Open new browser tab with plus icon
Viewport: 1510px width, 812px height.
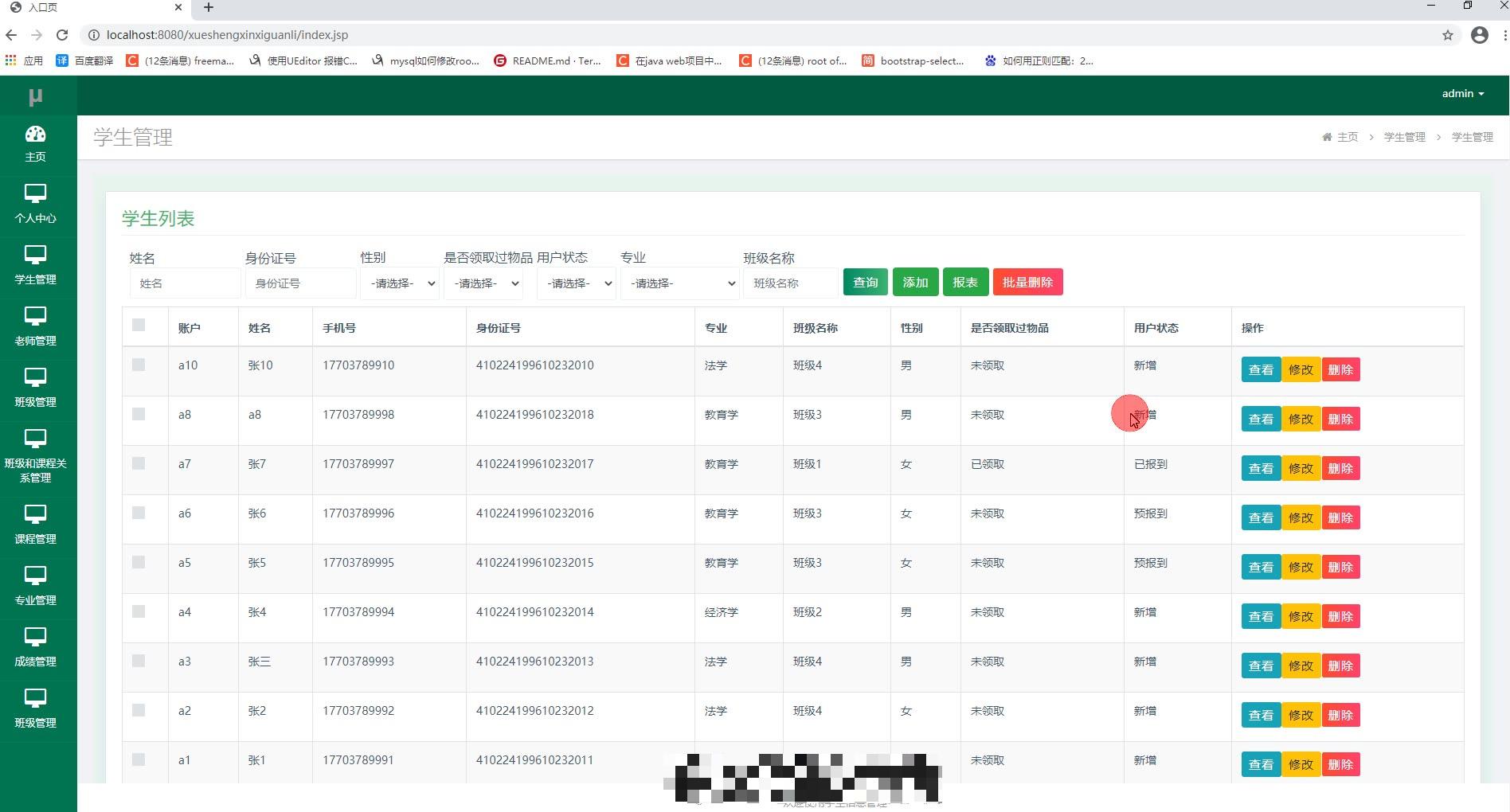point(209,7)
